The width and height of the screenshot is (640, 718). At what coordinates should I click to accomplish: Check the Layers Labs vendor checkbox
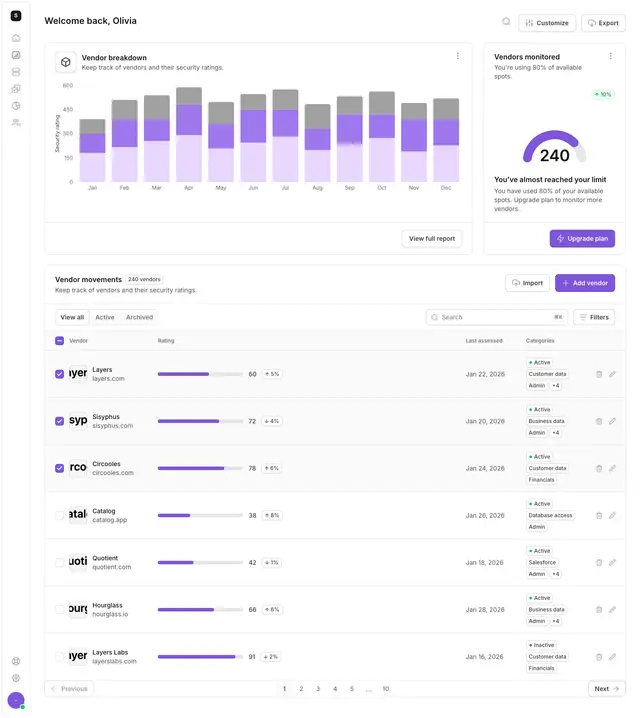click(60, 657)
